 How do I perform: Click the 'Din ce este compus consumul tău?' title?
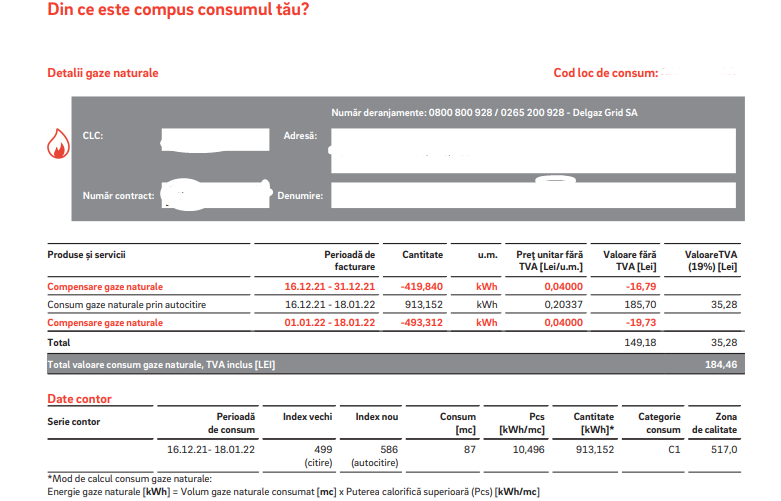178,9
